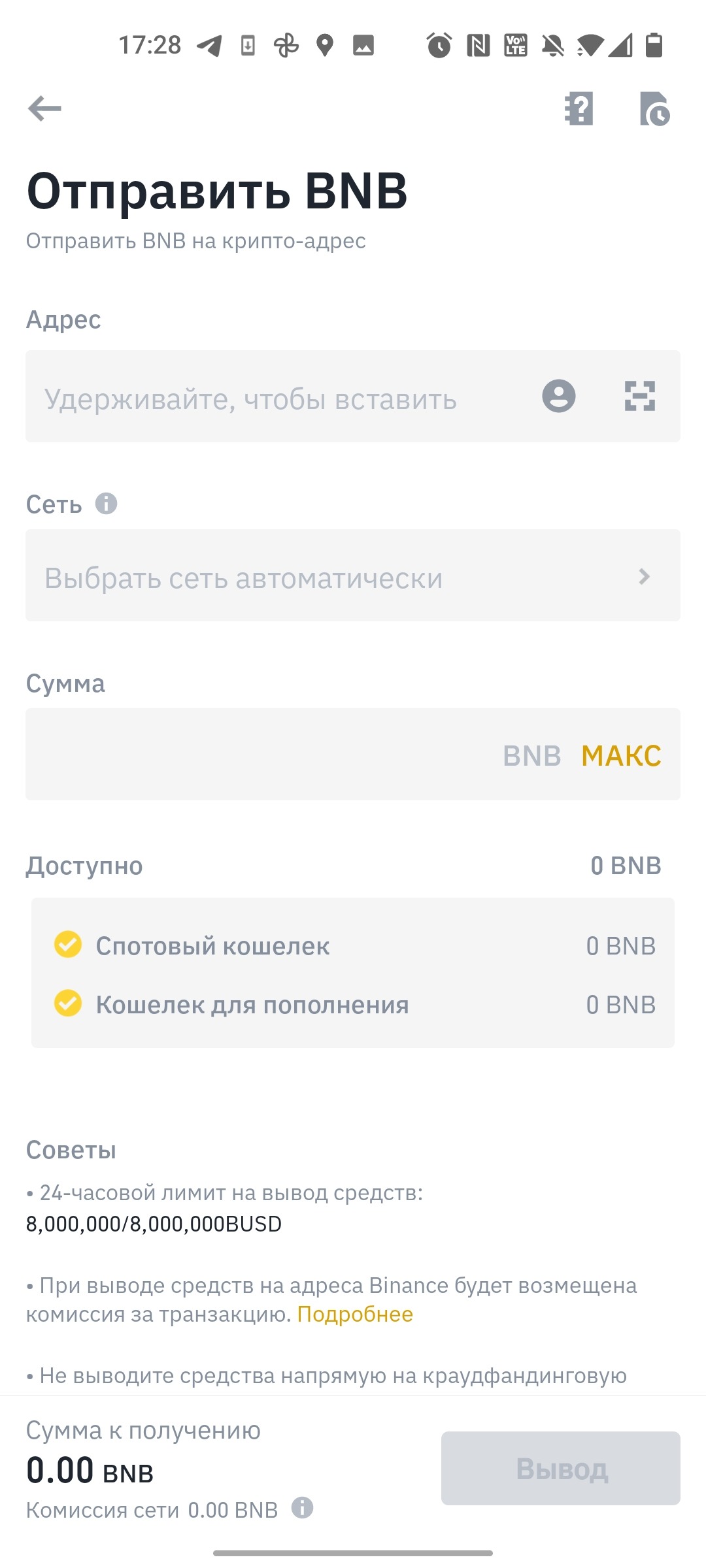The width and height of the screenshot is (706, 1568).
Task: Open the Подробнее link
Action: click(x=355, y=1314)
